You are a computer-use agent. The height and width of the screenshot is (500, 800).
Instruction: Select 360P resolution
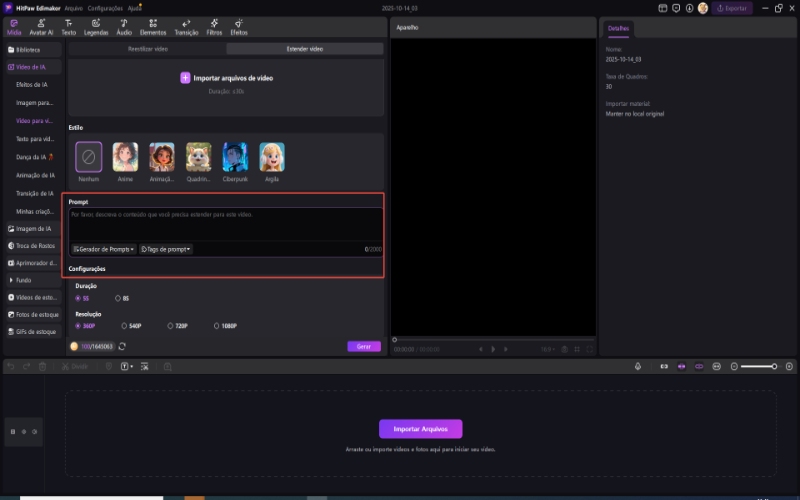pos(85,326)
